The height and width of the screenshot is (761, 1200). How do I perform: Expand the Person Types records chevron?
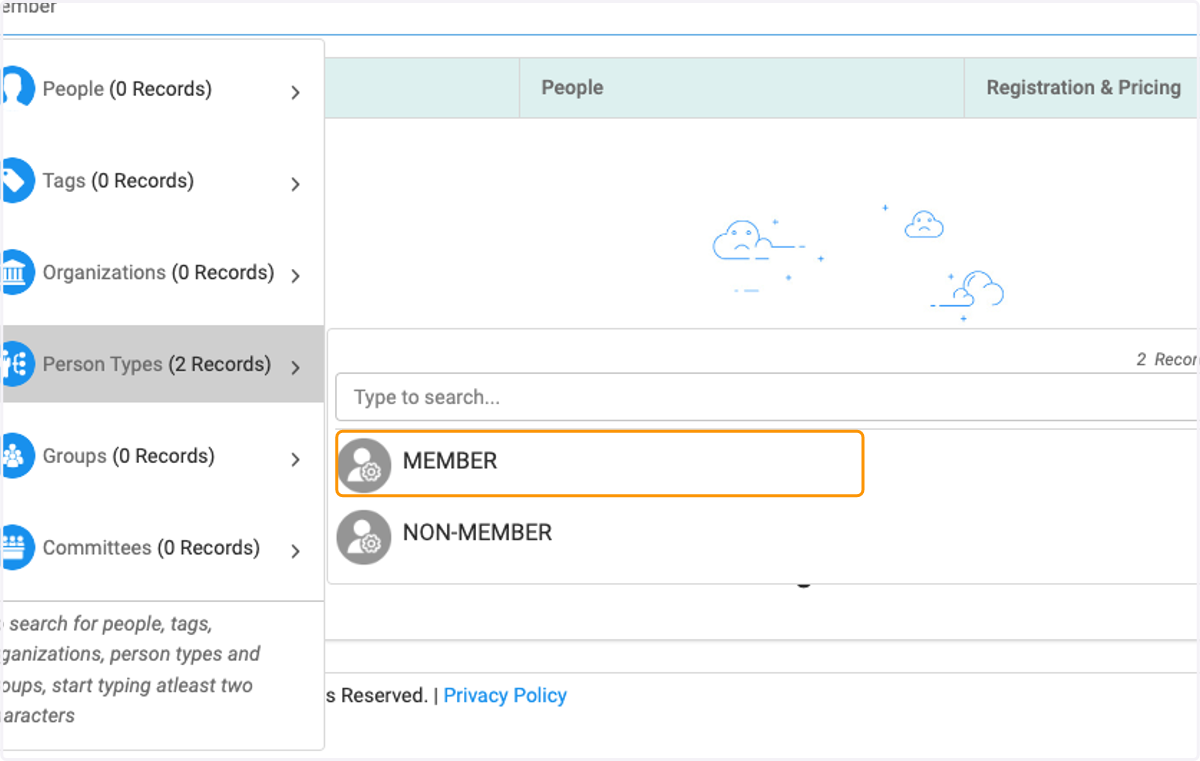[x=295, y=368]
